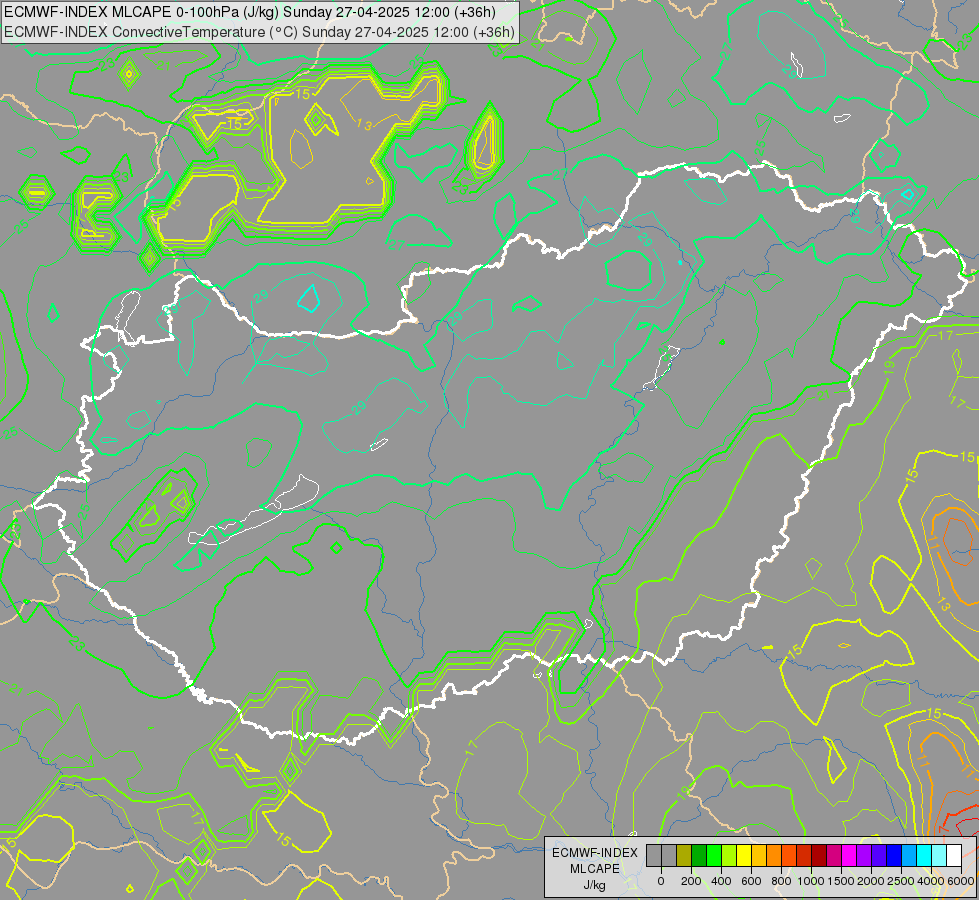Click the legend 'MLCAPE' label

[x=594, y=869]
